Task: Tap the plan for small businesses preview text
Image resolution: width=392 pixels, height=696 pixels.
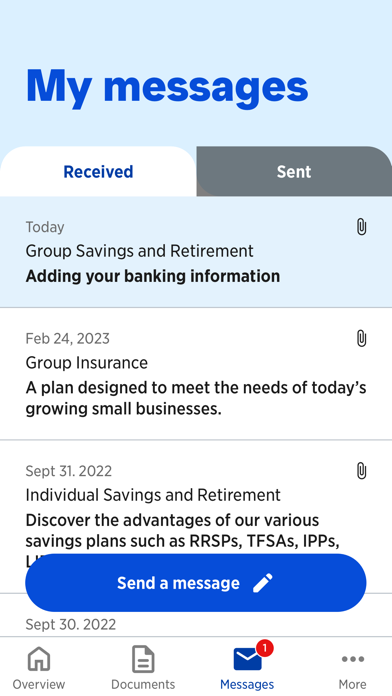Action: coord(196,398)
